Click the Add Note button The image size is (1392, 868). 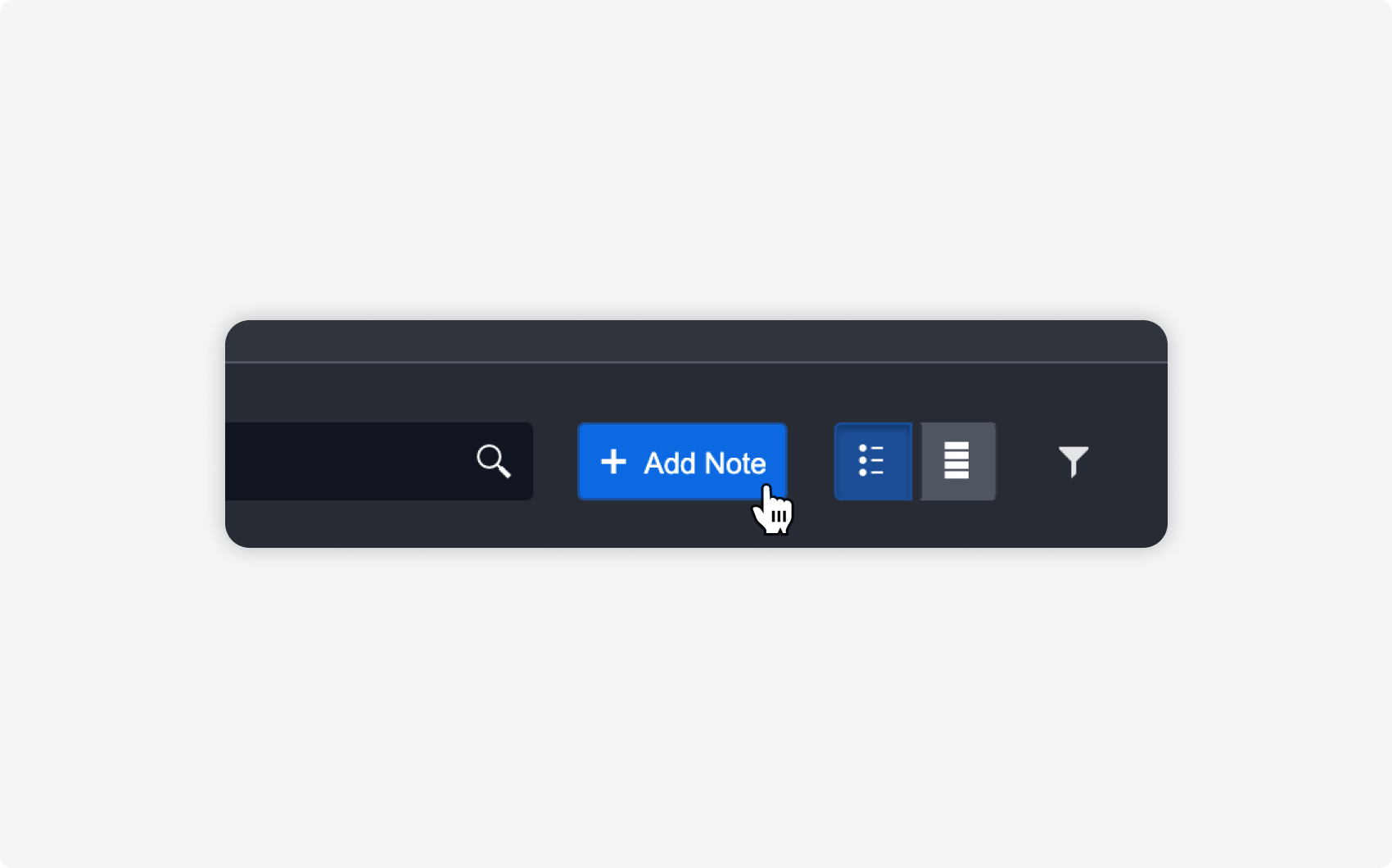[x=682, y=461]
